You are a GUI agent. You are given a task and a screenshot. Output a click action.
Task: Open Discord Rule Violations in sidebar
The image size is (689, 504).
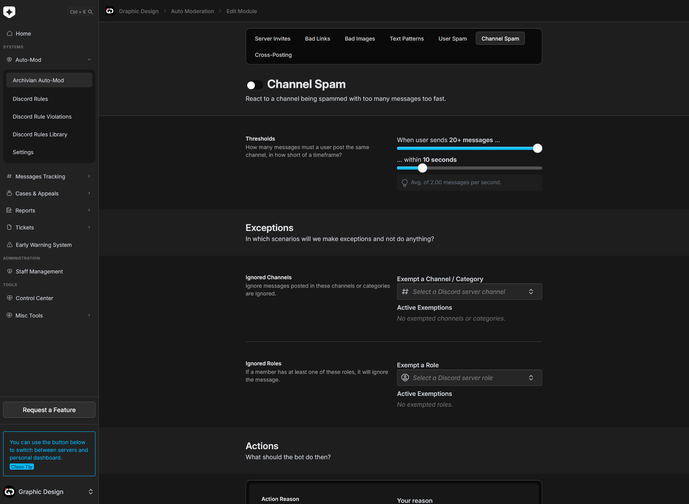tap(42, 117)
